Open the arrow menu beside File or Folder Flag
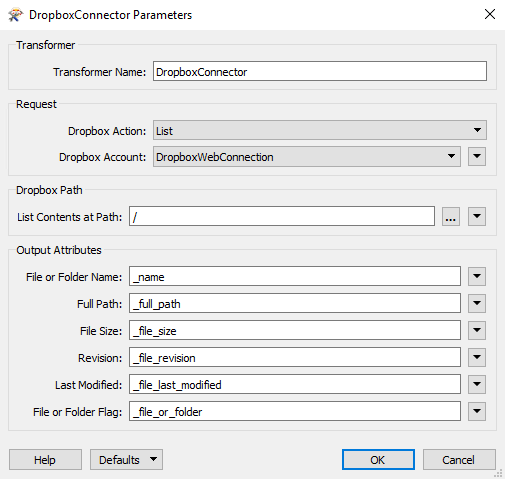This screenshot has width=505, height=479. click(x=477, y=411)
